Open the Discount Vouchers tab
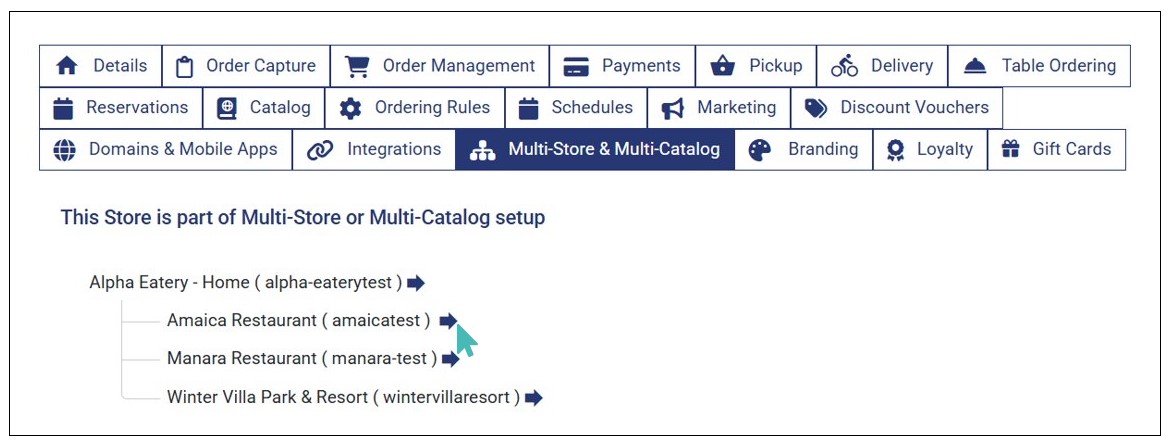Screen dimensions: 1174x445 (x=896, y=108)
